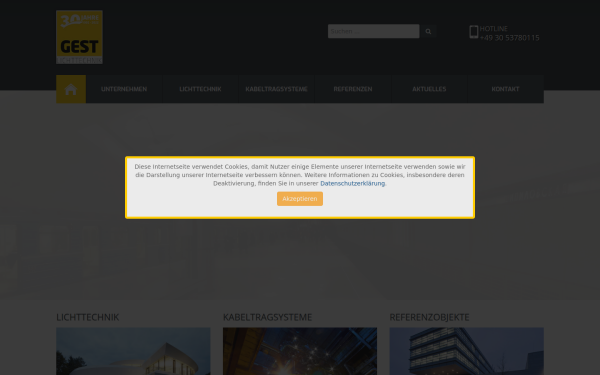
Task: Focus the Suchen search field
Action: pos(373,31)
